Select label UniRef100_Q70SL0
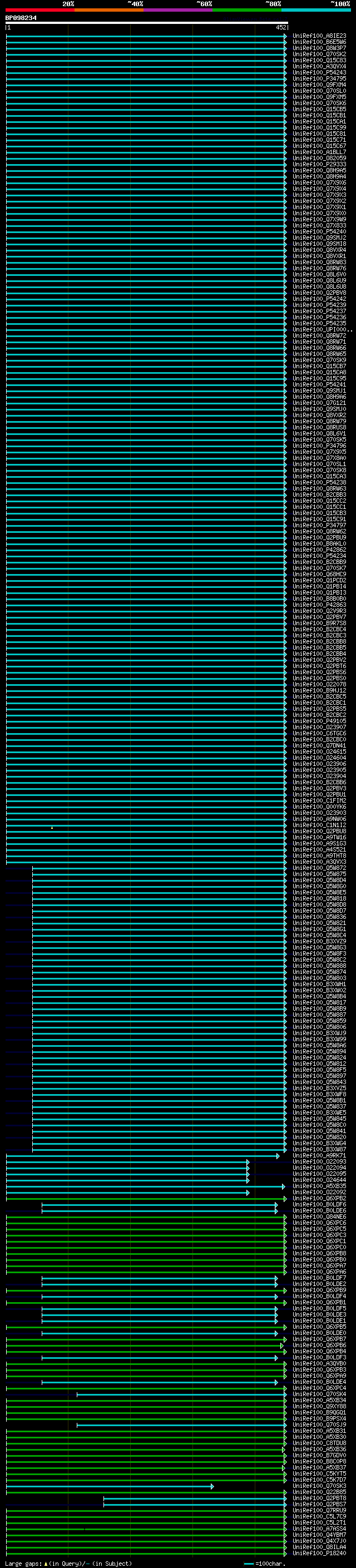356x1568 pixels. [x=319, y=91]
